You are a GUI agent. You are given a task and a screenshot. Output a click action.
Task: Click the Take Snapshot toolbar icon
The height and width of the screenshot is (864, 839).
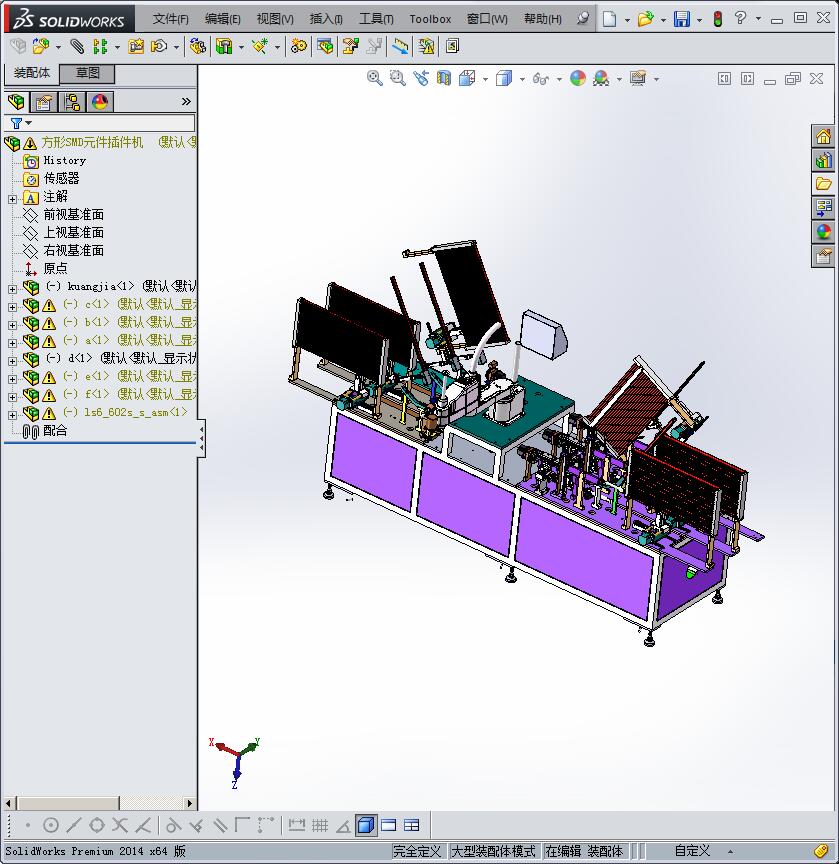click(x=452, y=46)
